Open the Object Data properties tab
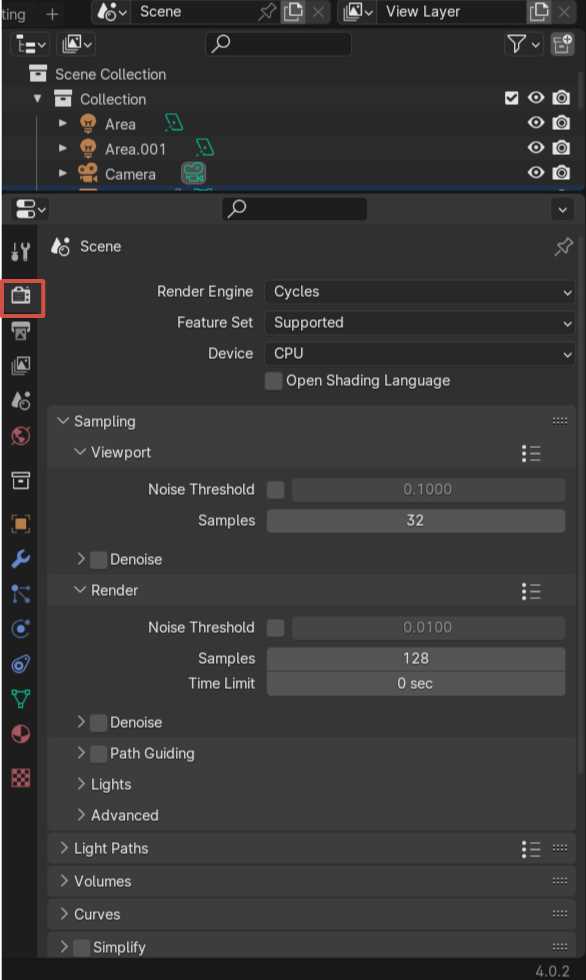Viewport: 586px width, 980px height. (x=21, y=699)
